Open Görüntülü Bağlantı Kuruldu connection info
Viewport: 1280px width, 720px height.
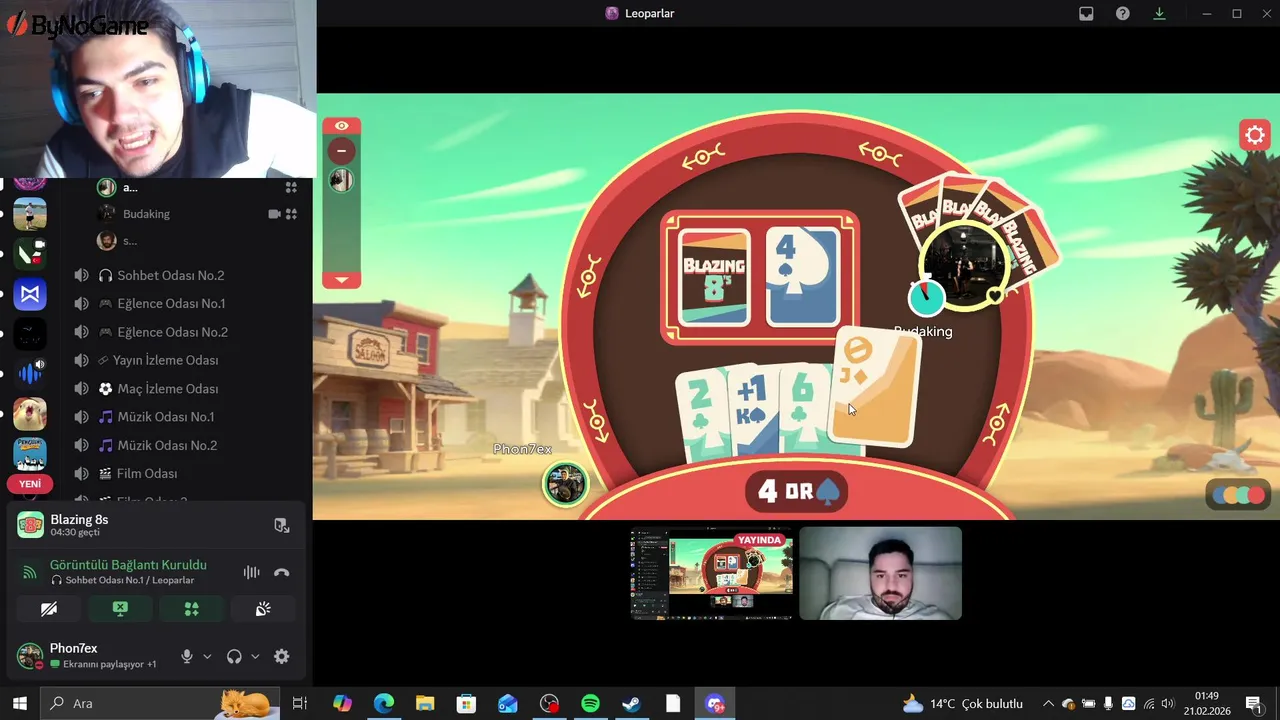tap(128, 565)
